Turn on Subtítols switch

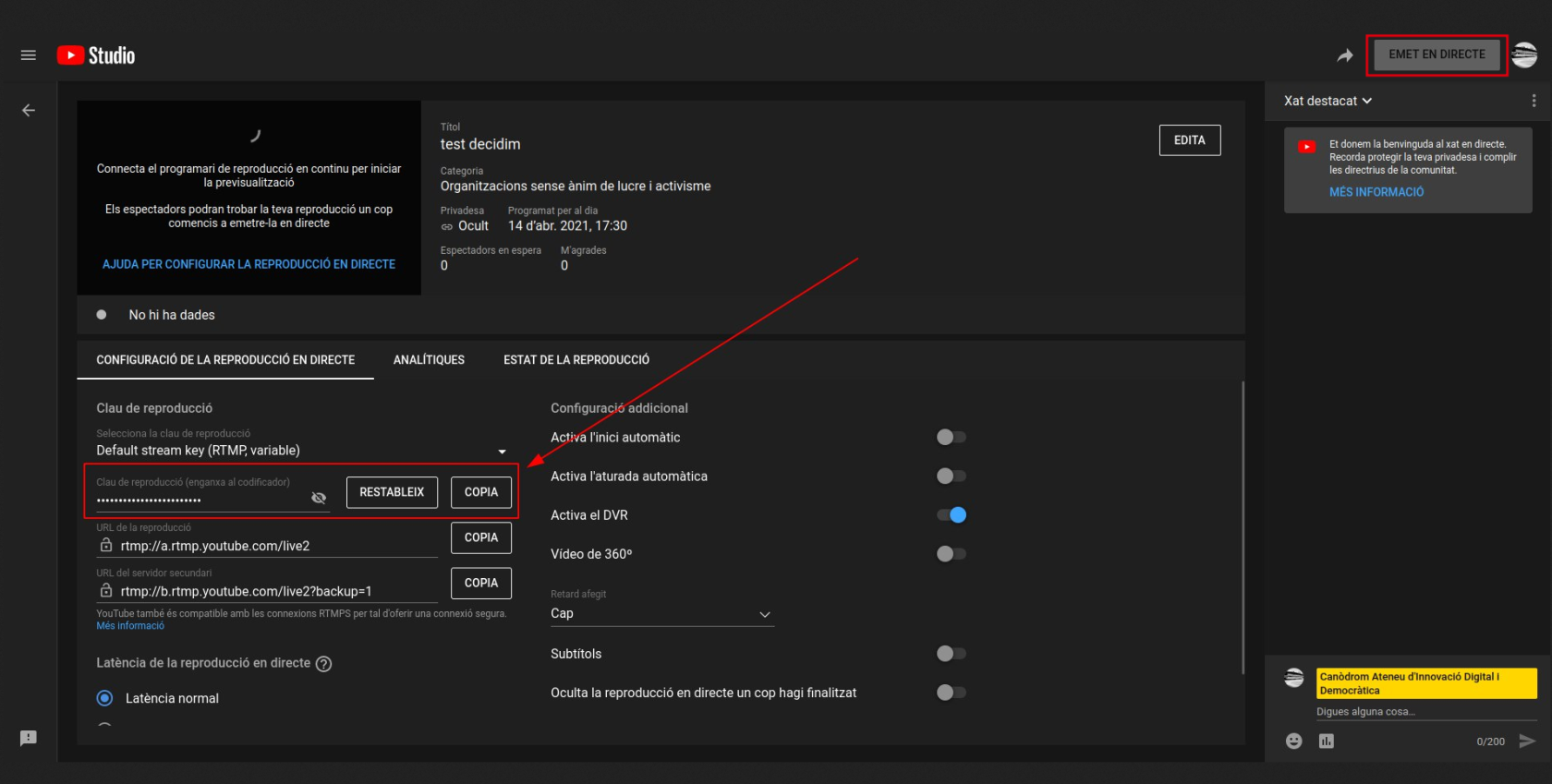(951, 653)
